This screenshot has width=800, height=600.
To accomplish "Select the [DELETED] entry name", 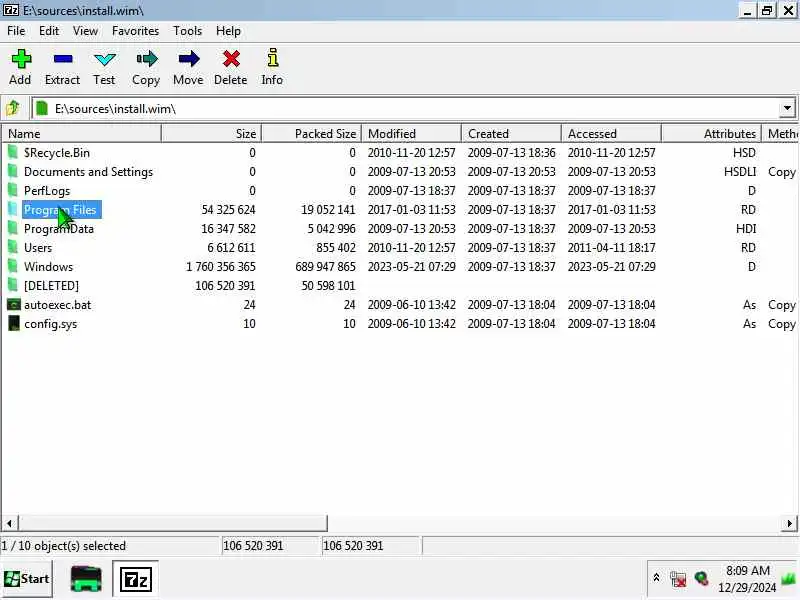I will click(51, 286).
